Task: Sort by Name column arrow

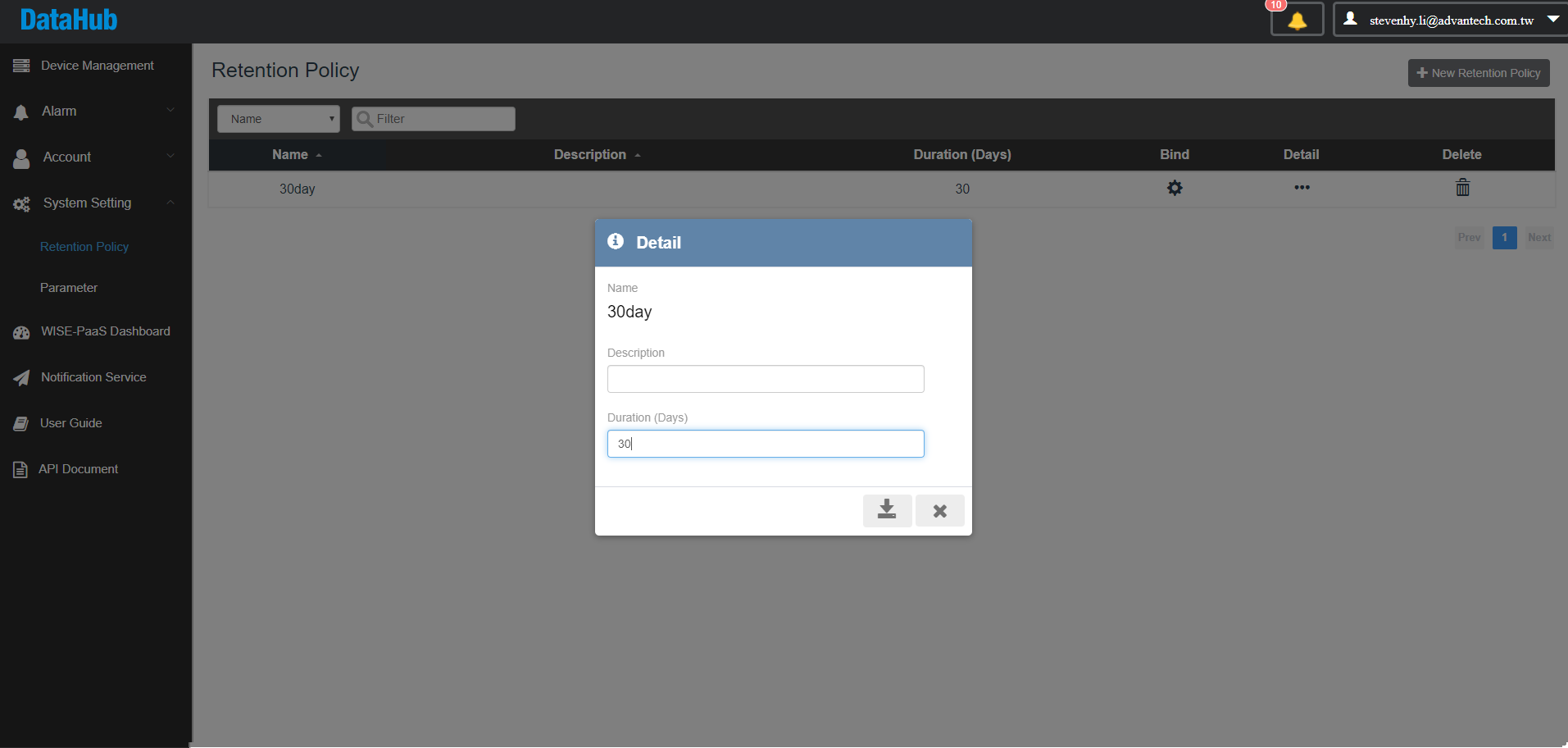Action: pos(319,155)
